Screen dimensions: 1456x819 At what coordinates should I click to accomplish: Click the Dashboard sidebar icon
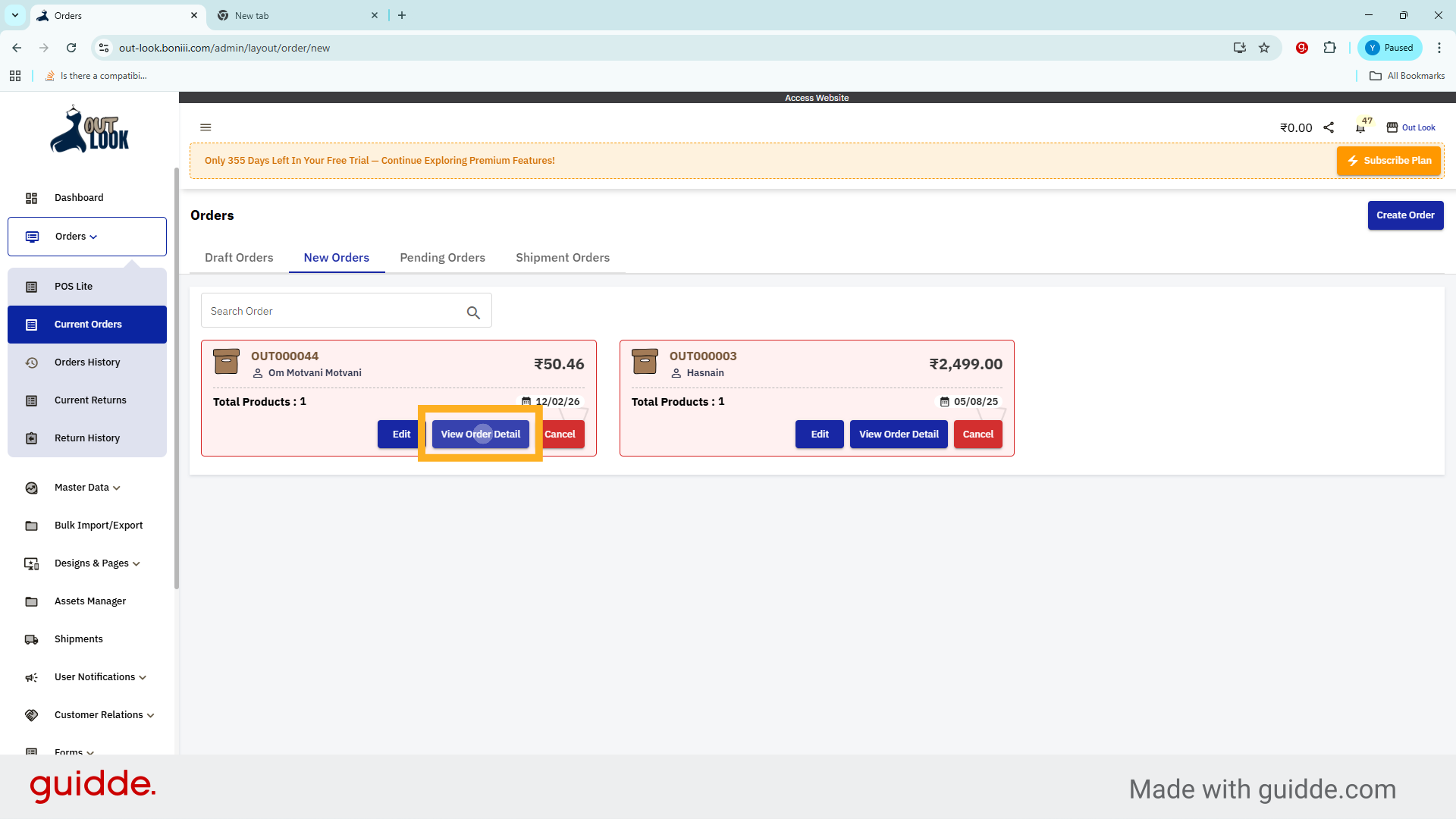(x=31, y=198)
